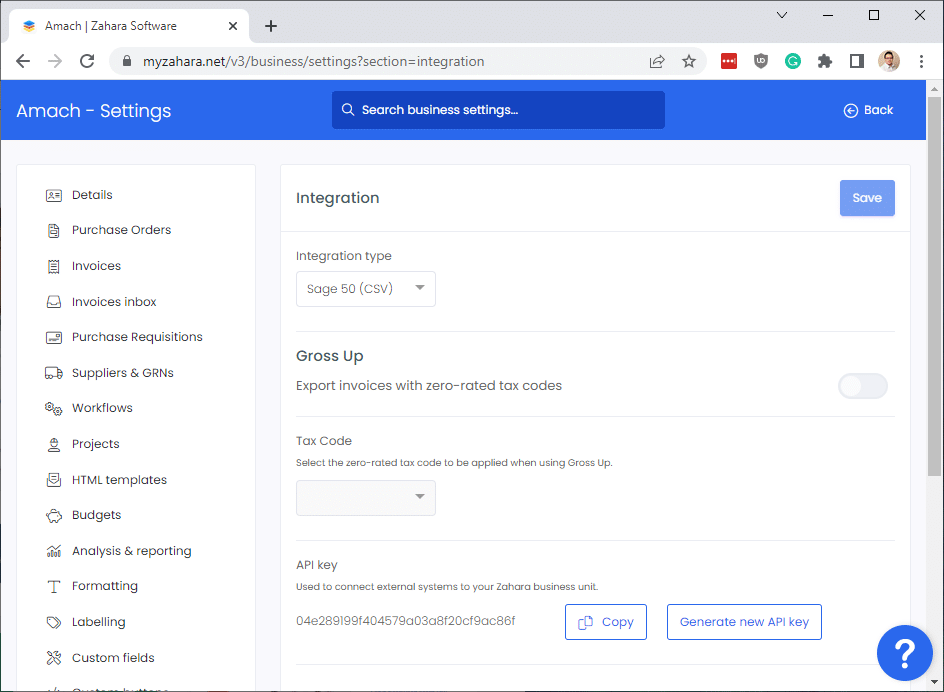The height and width of the screenshot is (692, 944).
Task: Open the Integration type Sage 50 (CSV) dropdown
Action: click(365, 289)
